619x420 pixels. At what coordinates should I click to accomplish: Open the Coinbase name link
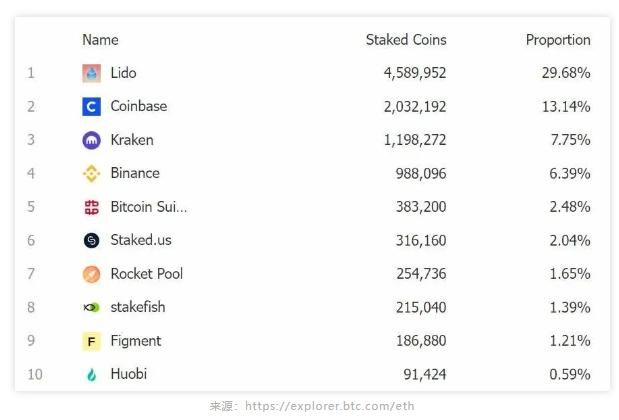(139, 106)
